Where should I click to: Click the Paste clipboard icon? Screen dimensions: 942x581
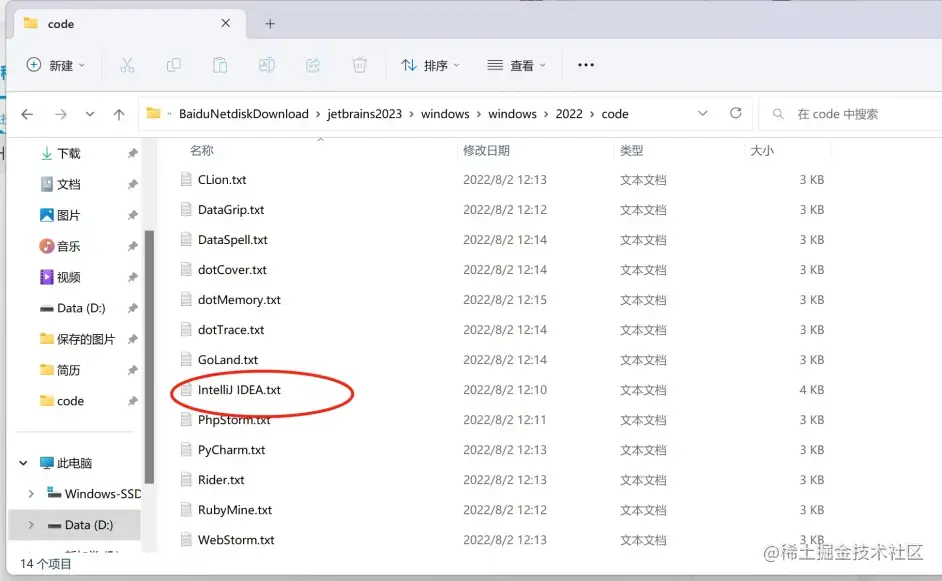[220, 65]
